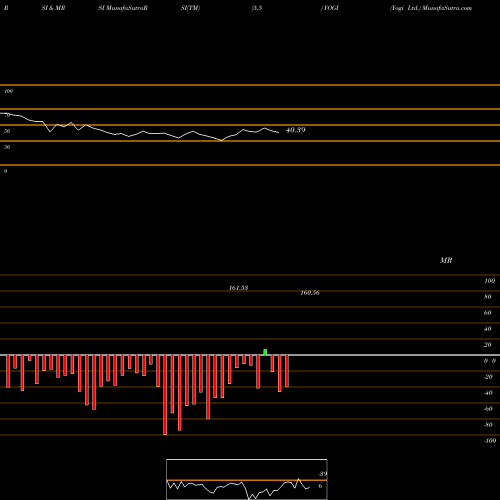Click the 60 label on MR axis

point(488,313)
